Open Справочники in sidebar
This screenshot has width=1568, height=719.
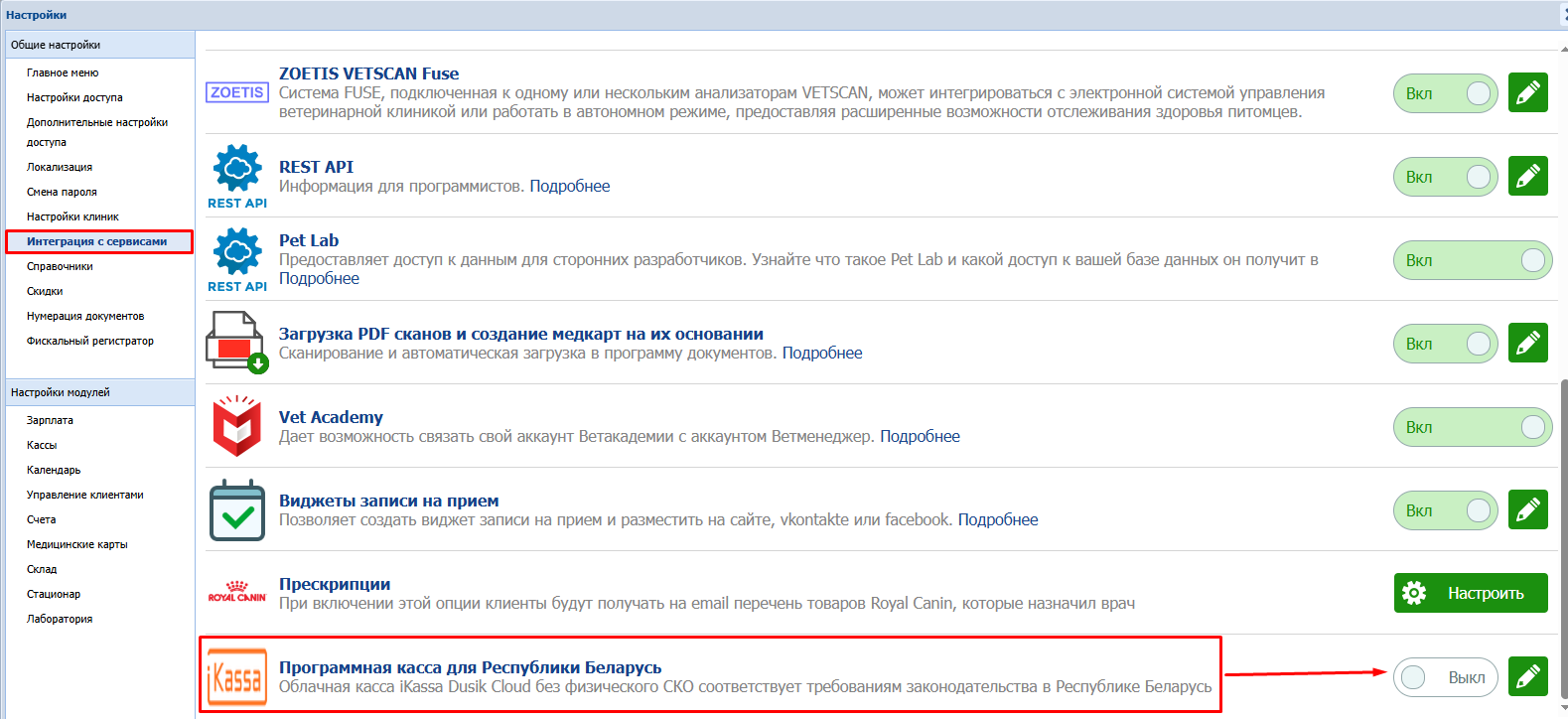click(x=60, y=266)
